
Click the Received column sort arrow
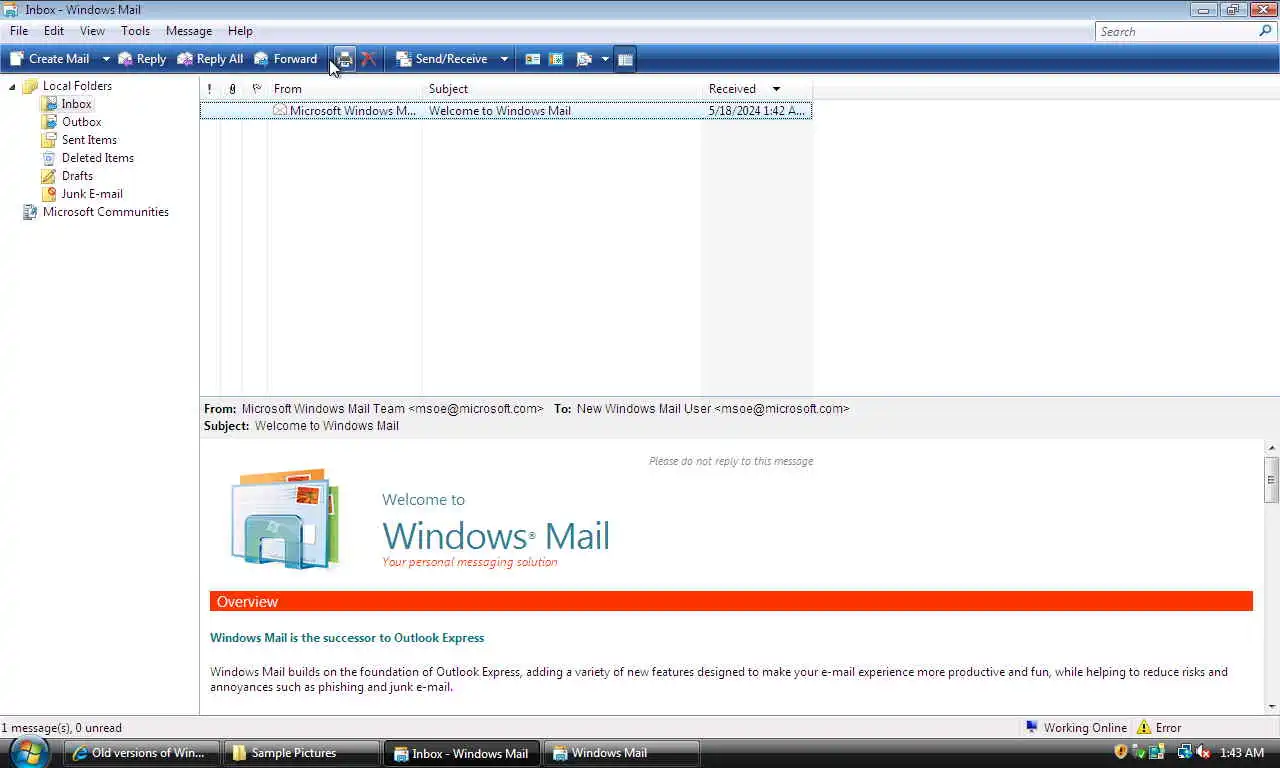(776, 89)
